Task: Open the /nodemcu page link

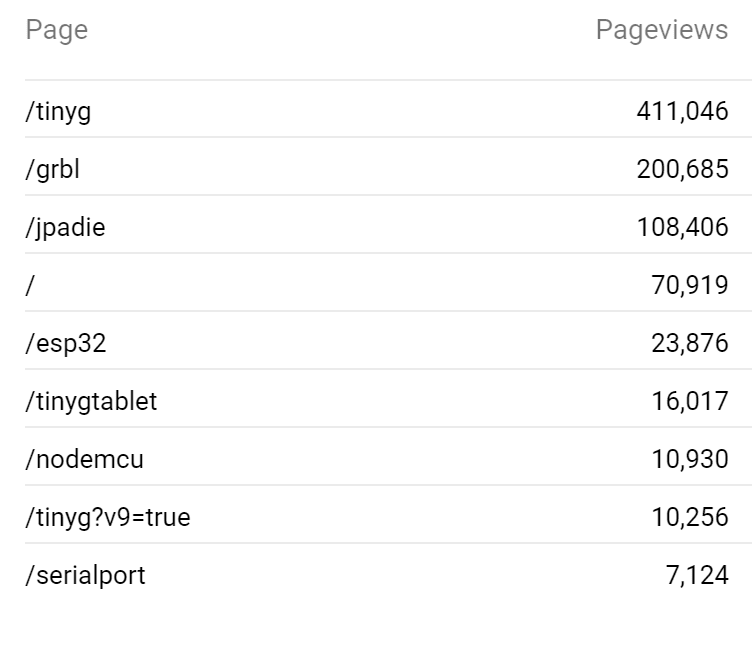Action: pos(84,459)
